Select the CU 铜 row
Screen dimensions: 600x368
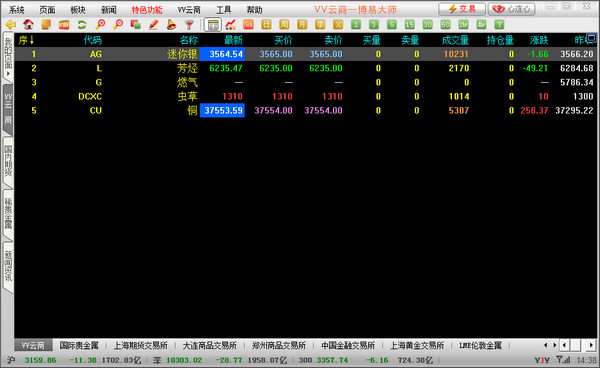tap(305, 111)
